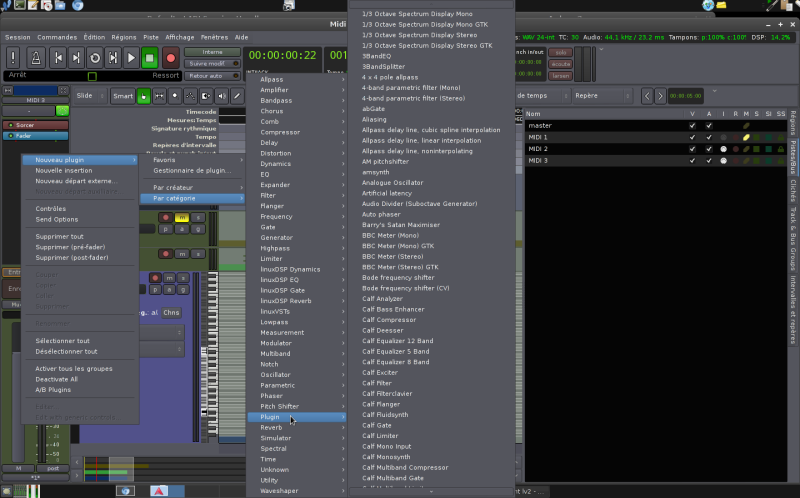Viewport: 800px width, 498px height.
Task: Toggle Suivre modif option
Action: coord(212,64)
